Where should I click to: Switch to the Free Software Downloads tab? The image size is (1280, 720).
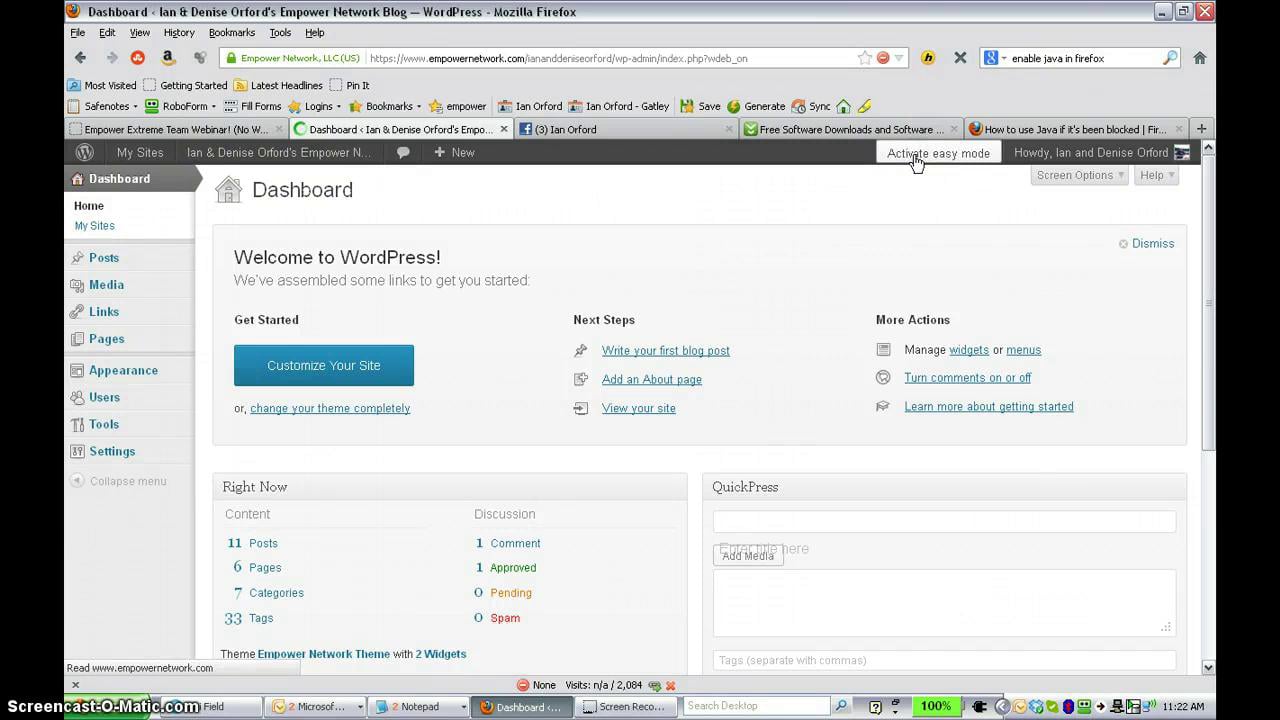[850, 129]
